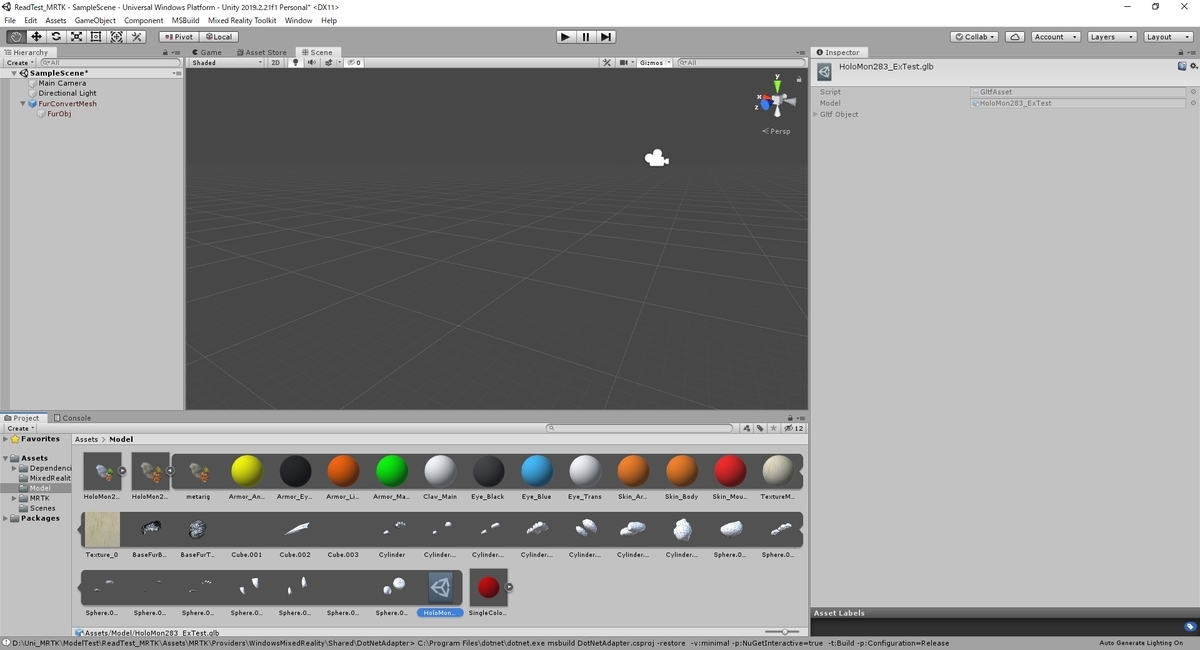Expand the SingleColo asset arrow
Image resolution: width=1200 pixels, height=650 pixels.
pyautogui.click(x=510, y=587)
